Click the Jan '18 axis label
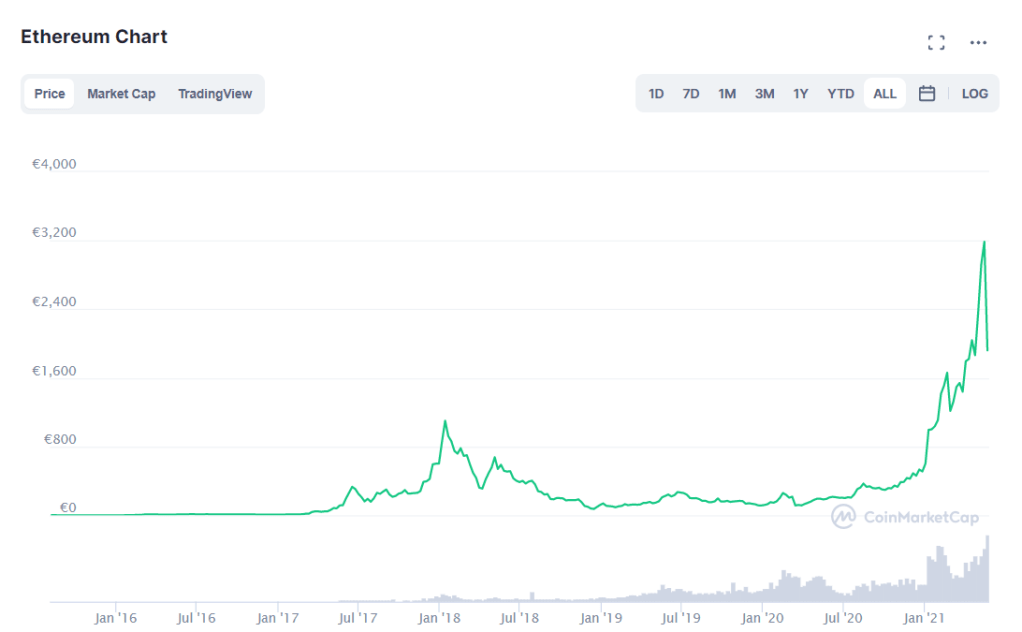The width and height of the screenshot is (1022, 632). [x=439, y=618]
